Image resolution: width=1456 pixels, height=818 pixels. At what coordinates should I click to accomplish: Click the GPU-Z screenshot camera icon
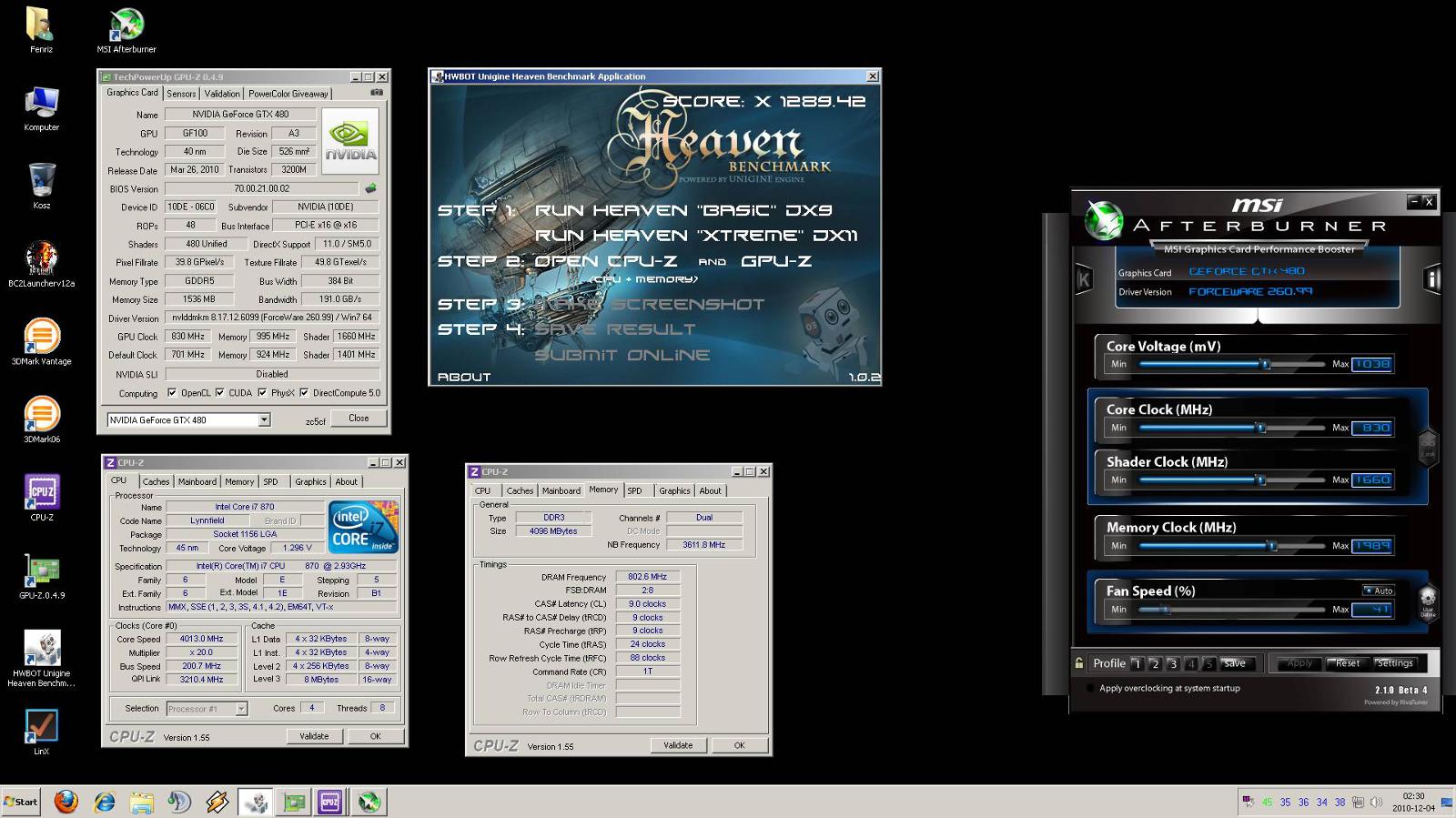click(x=377, y=92)
